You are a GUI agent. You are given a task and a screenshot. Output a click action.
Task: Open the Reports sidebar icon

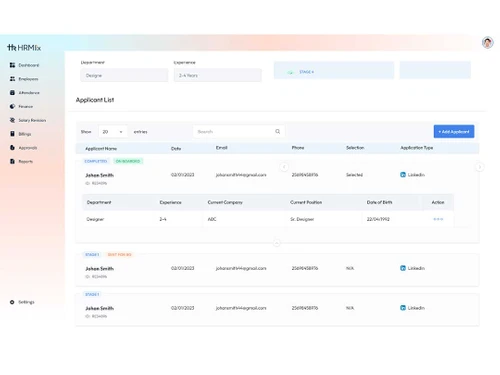[x=12, y=161]
